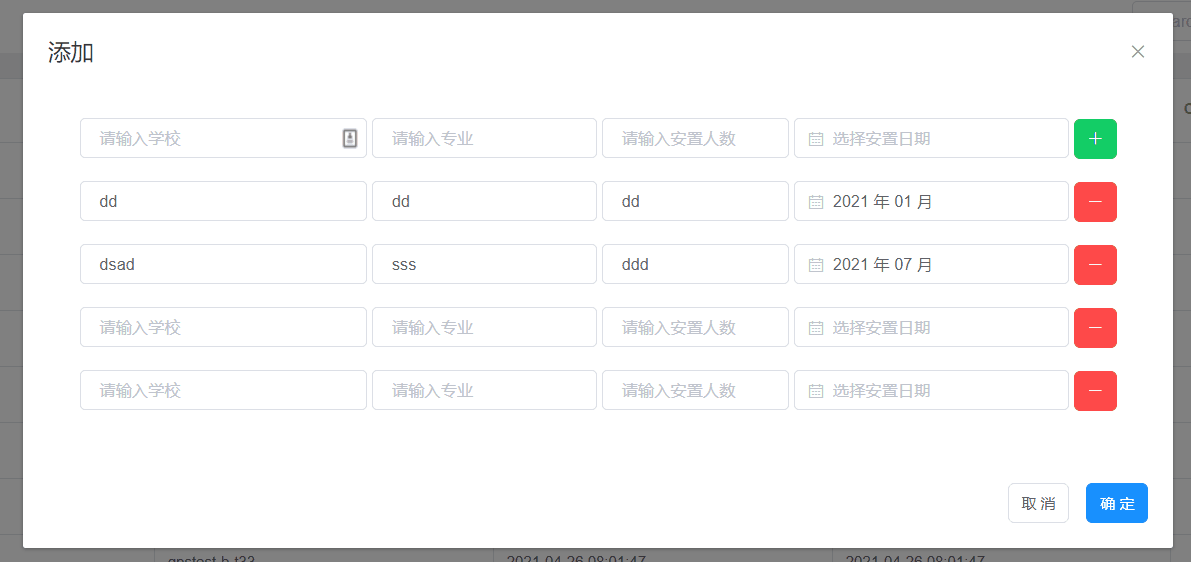Close the 添加 dialog with X icon
1191x562 pixels.
click(1137, 52)
